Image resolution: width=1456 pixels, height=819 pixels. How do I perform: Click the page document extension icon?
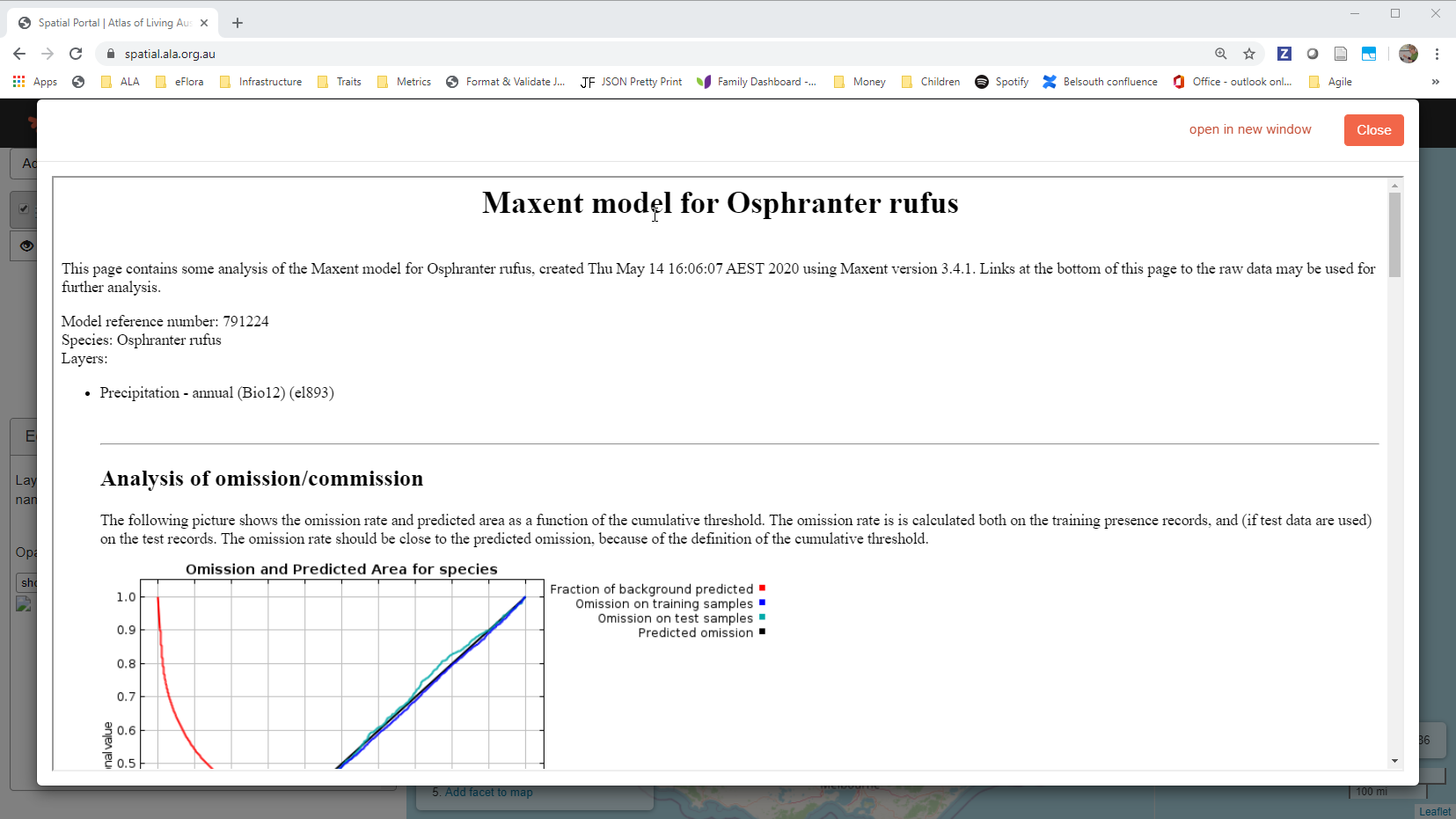pos(1341,54)
